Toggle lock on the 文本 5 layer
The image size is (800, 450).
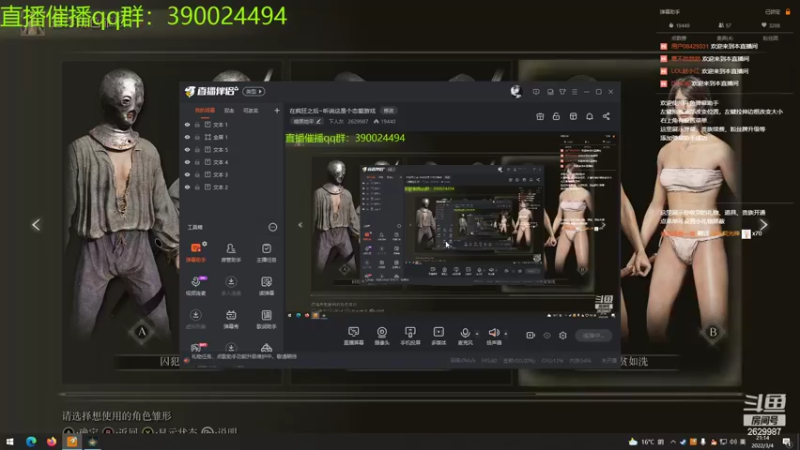tap(197, 149)
